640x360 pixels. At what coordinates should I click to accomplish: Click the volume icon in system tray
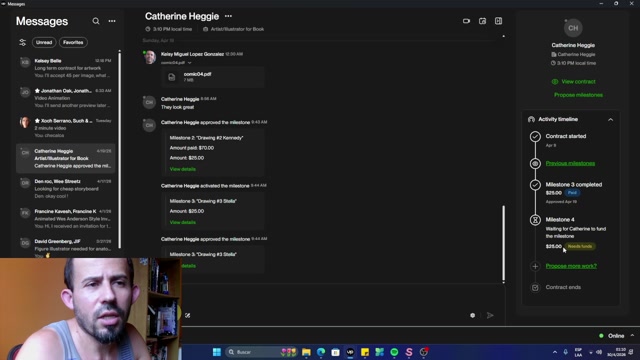[x=599, y=352]
